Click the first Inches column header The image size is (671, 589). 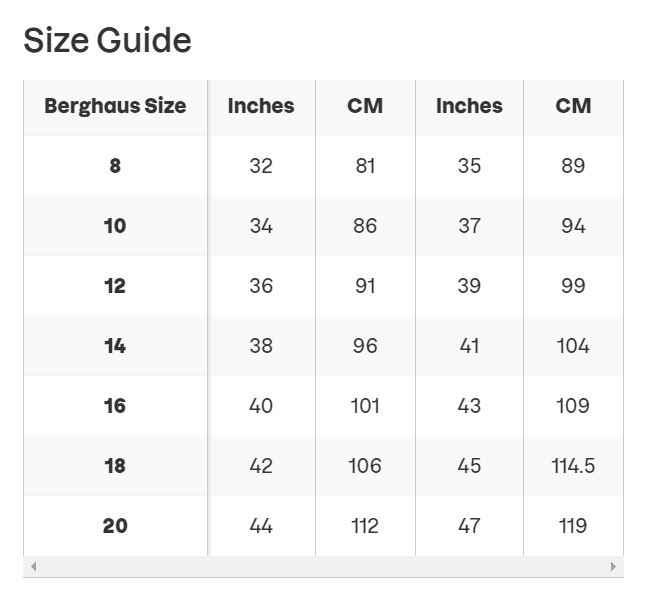[x=261, y=106]
